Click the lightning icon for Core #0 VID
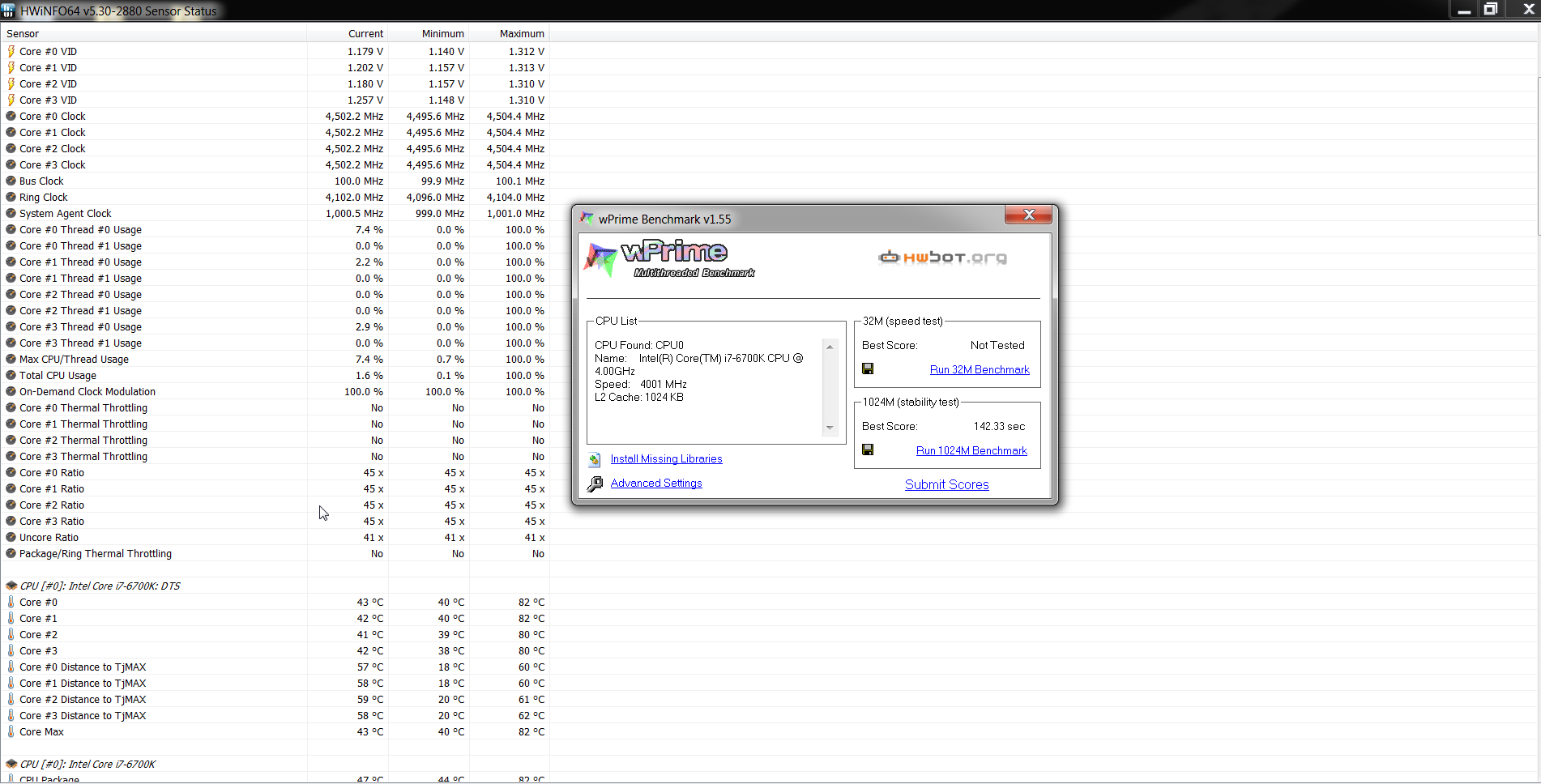This screenshot has height=784, width=1541. point(11,51)
